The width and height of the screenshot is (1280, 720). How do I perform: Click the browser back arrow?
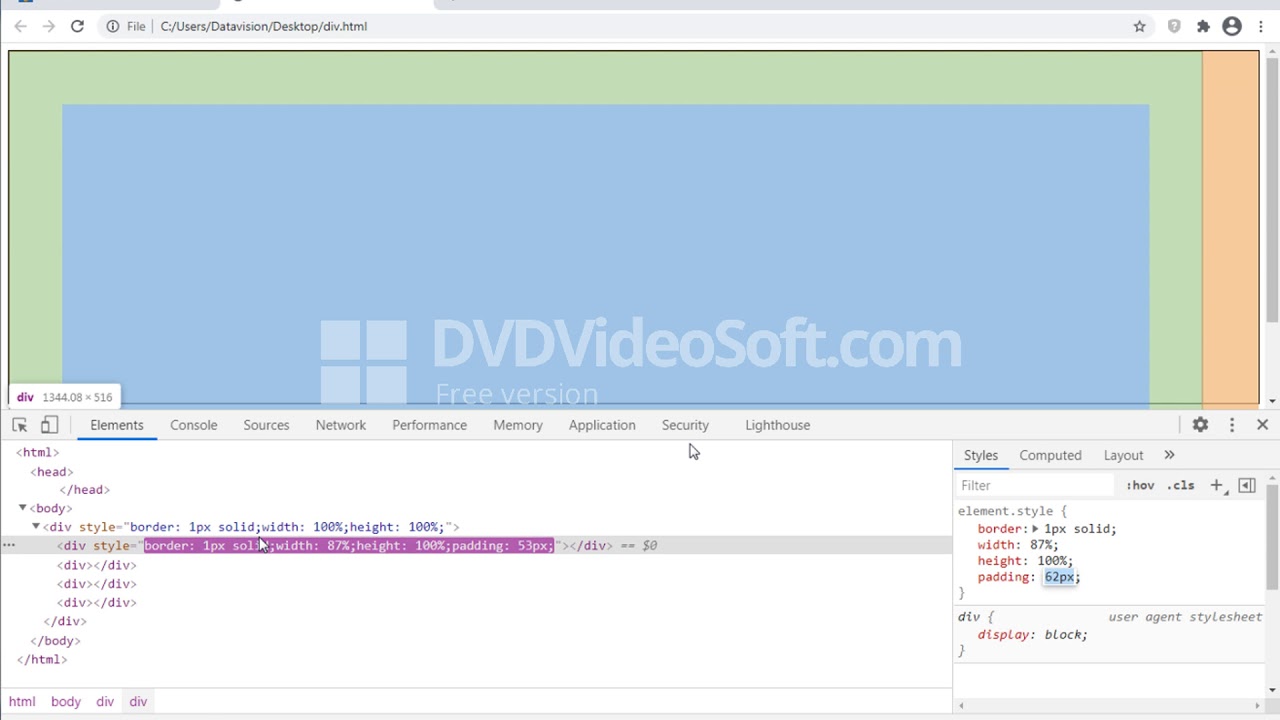[x=20, y=26]
